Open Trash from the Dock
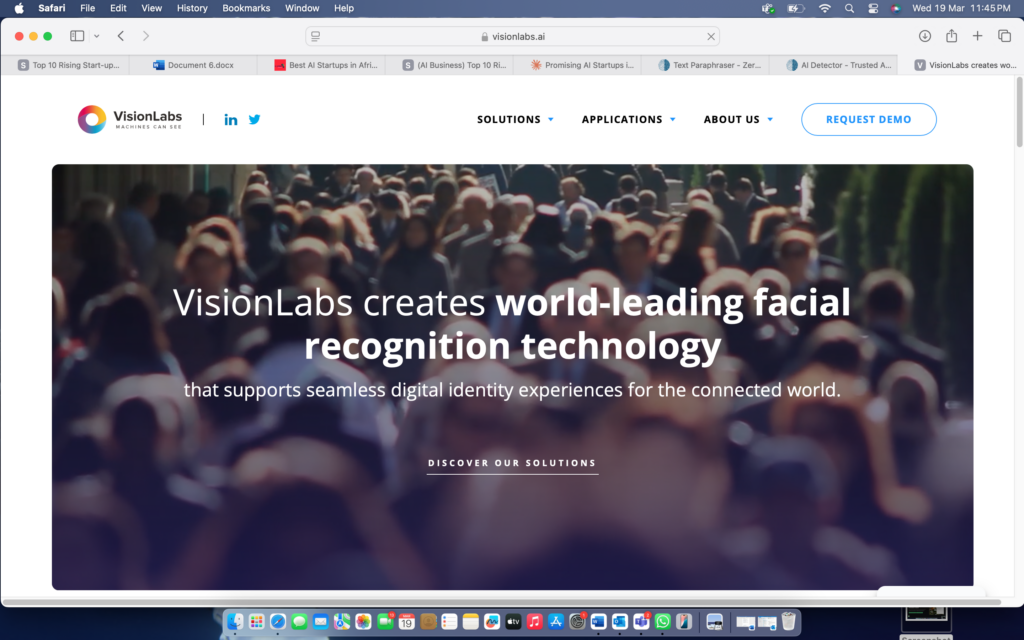This screenshot has height=640, width=1024. tap(789, 622)
